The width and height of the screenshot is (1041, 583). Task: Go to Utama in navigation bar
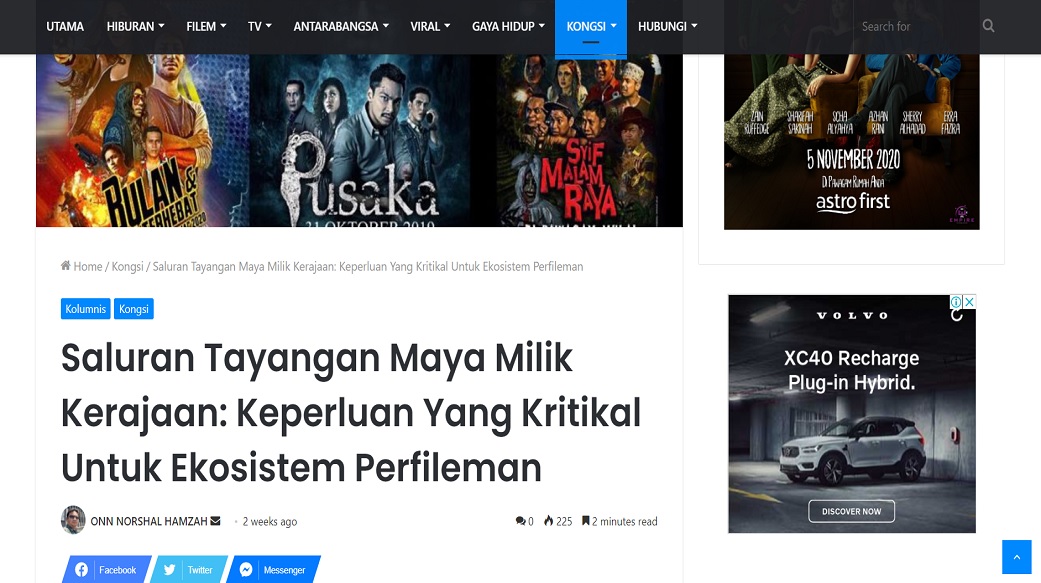[x=65, y=26]
